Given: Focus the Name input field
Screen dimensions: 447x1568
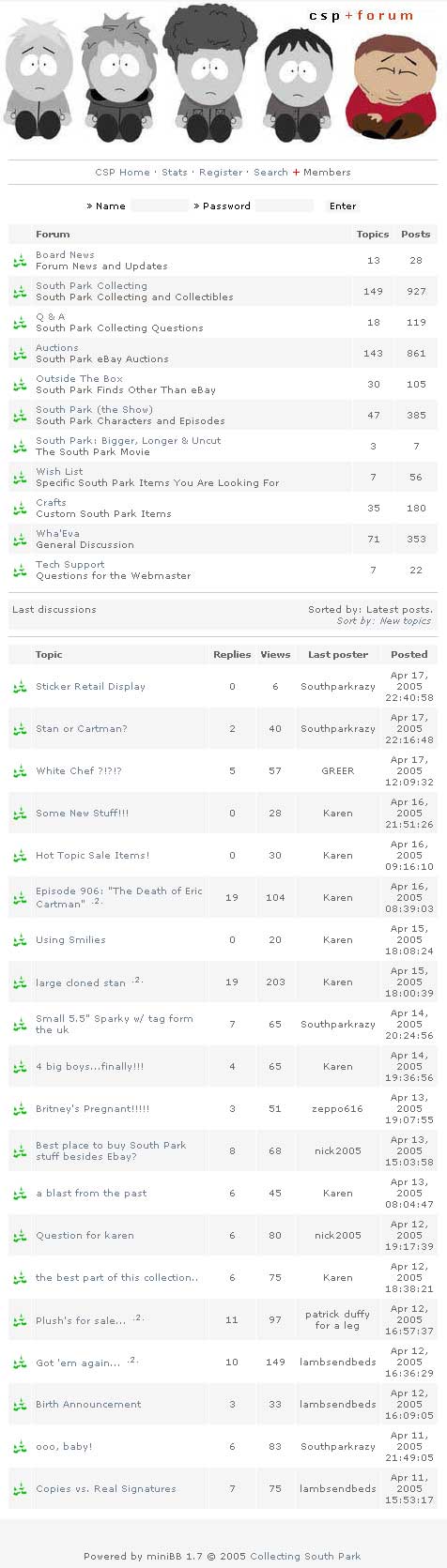Looking at the screenshot, I should (159, 206).
